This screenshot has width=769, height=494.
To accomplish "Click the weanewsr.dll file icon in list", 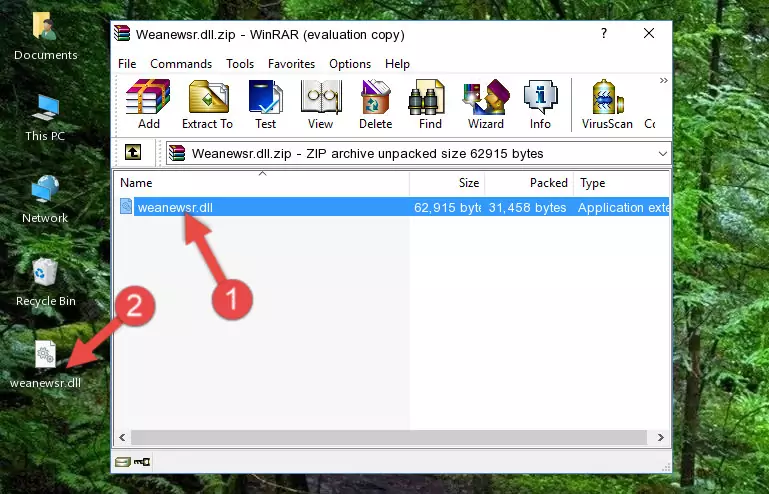I will click(x=126, y=207).
